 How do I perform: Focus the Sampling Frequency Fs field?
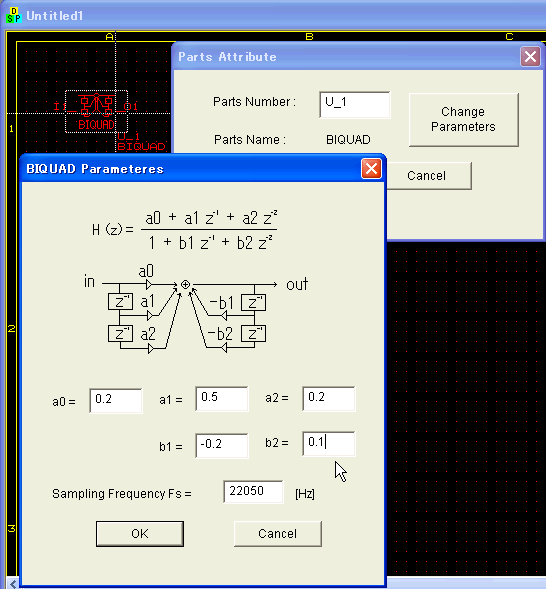(x=253, y=491)
